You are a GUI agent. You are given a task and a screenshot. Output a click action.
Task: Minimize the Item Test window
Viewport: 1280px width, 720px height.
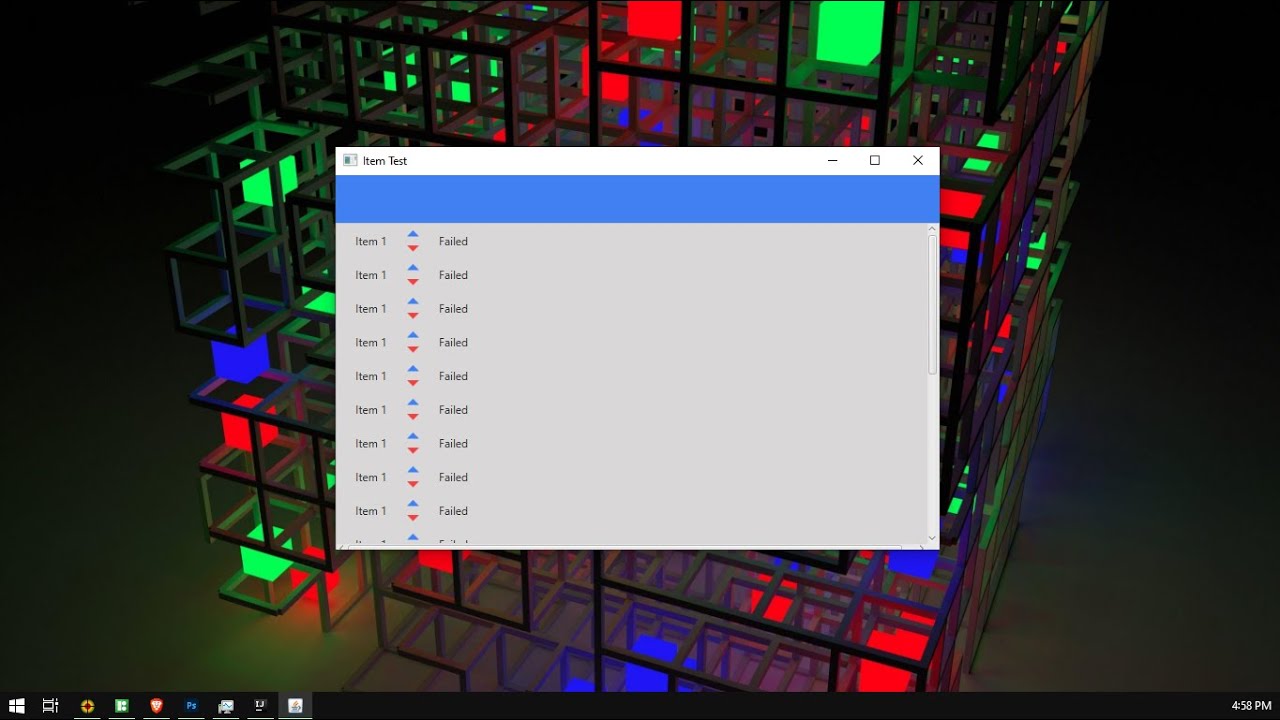pyautogui.click(x=832, y=160)
